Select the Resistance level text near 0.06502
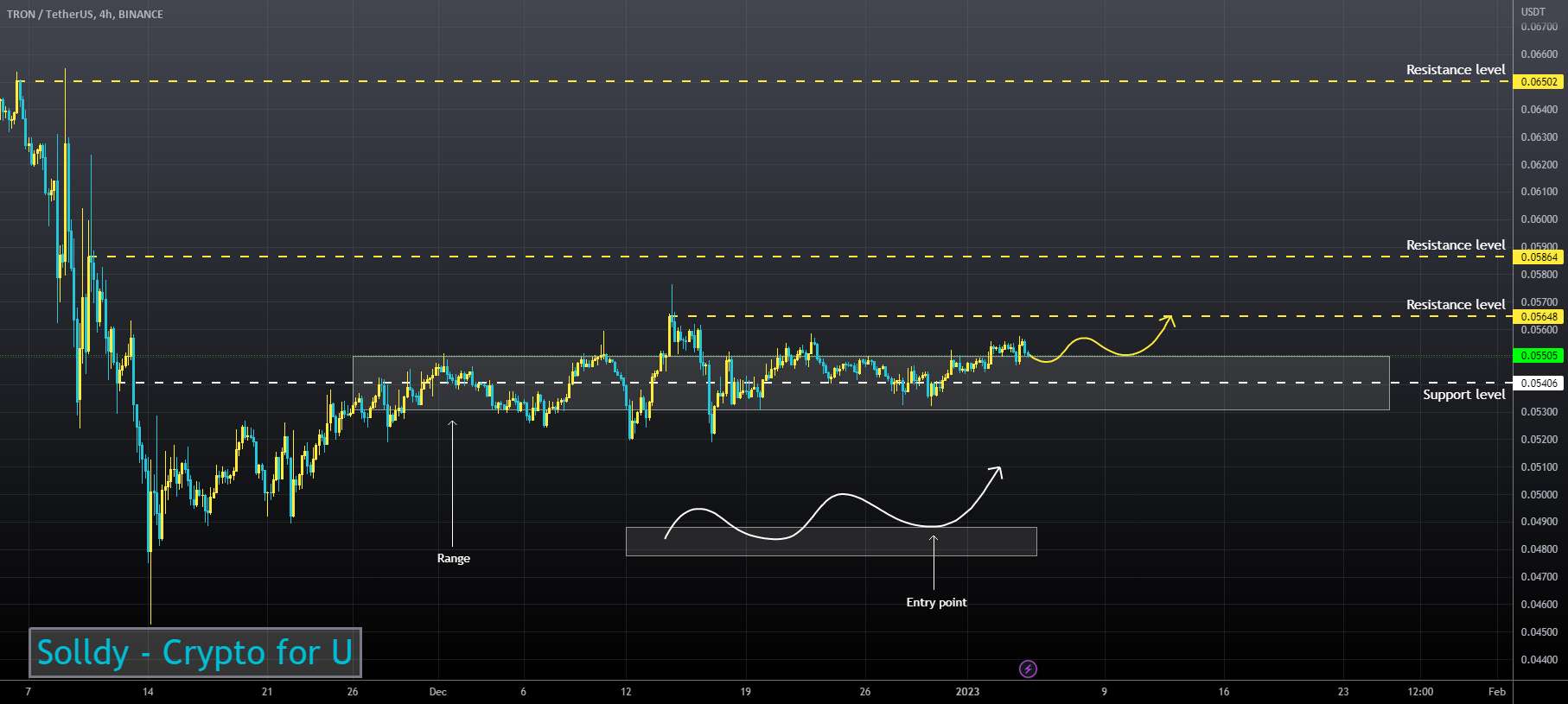The height and width of the screenshot is (704, 1568). [1455, 70]
